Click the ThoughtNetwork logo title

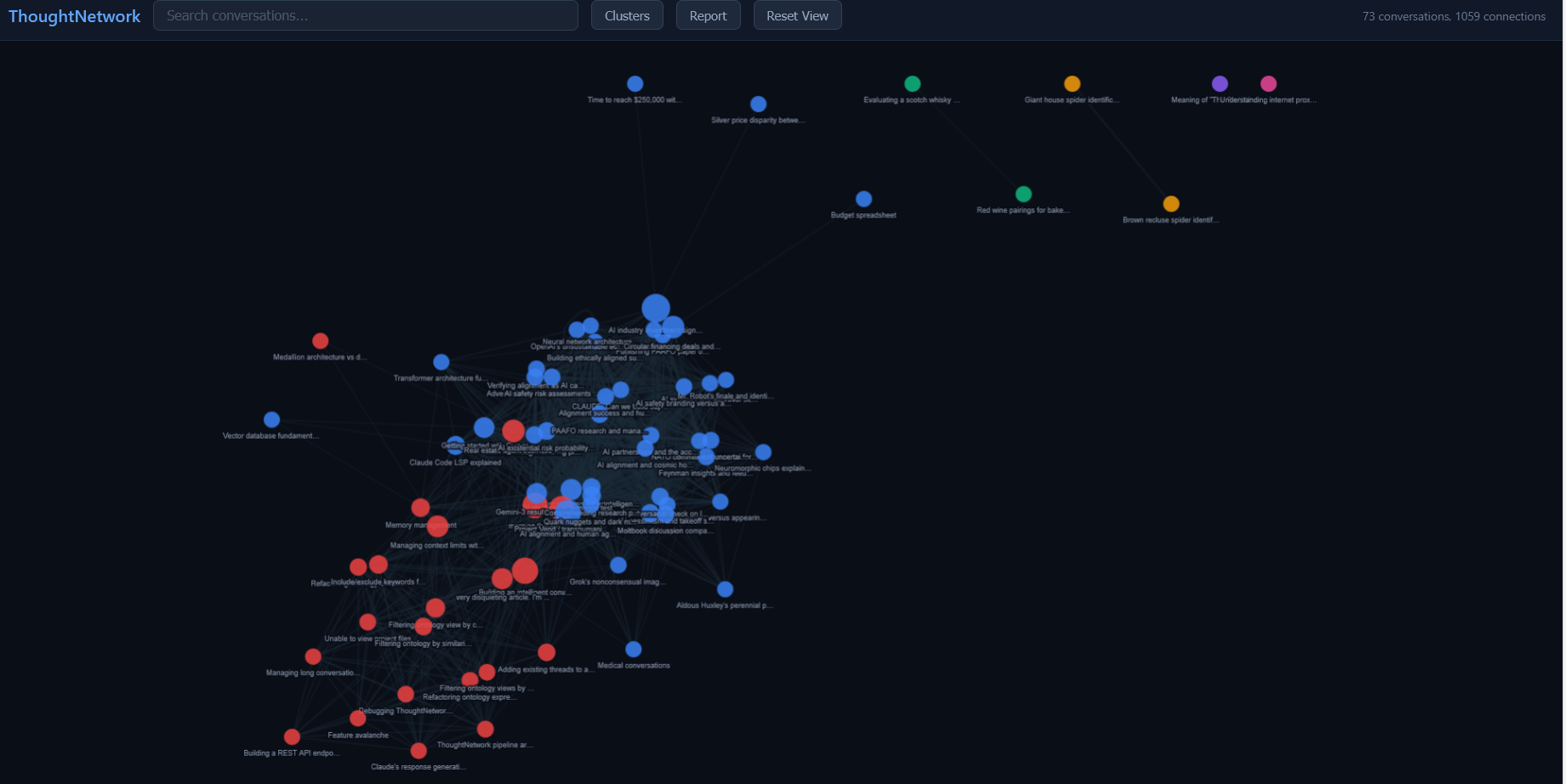pos(74,16)
